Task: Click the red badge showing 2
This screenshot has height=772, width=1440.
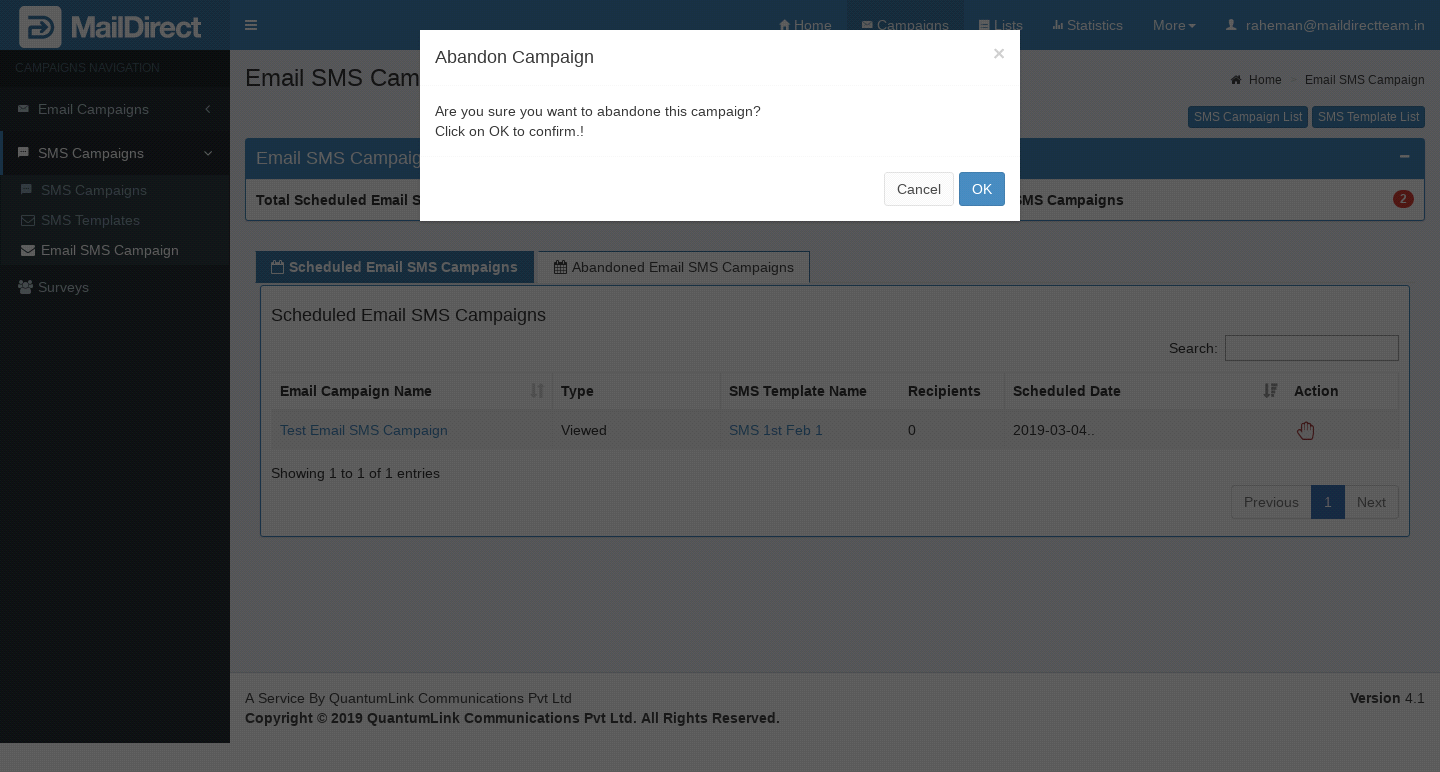Action: [x=1402, y=199]
